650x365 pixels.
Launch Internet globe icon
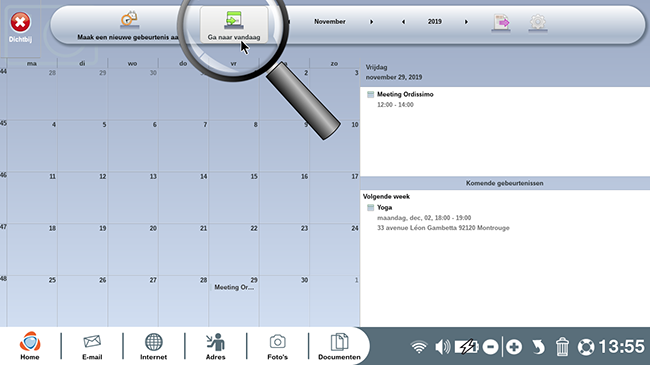tap(153, 347)
